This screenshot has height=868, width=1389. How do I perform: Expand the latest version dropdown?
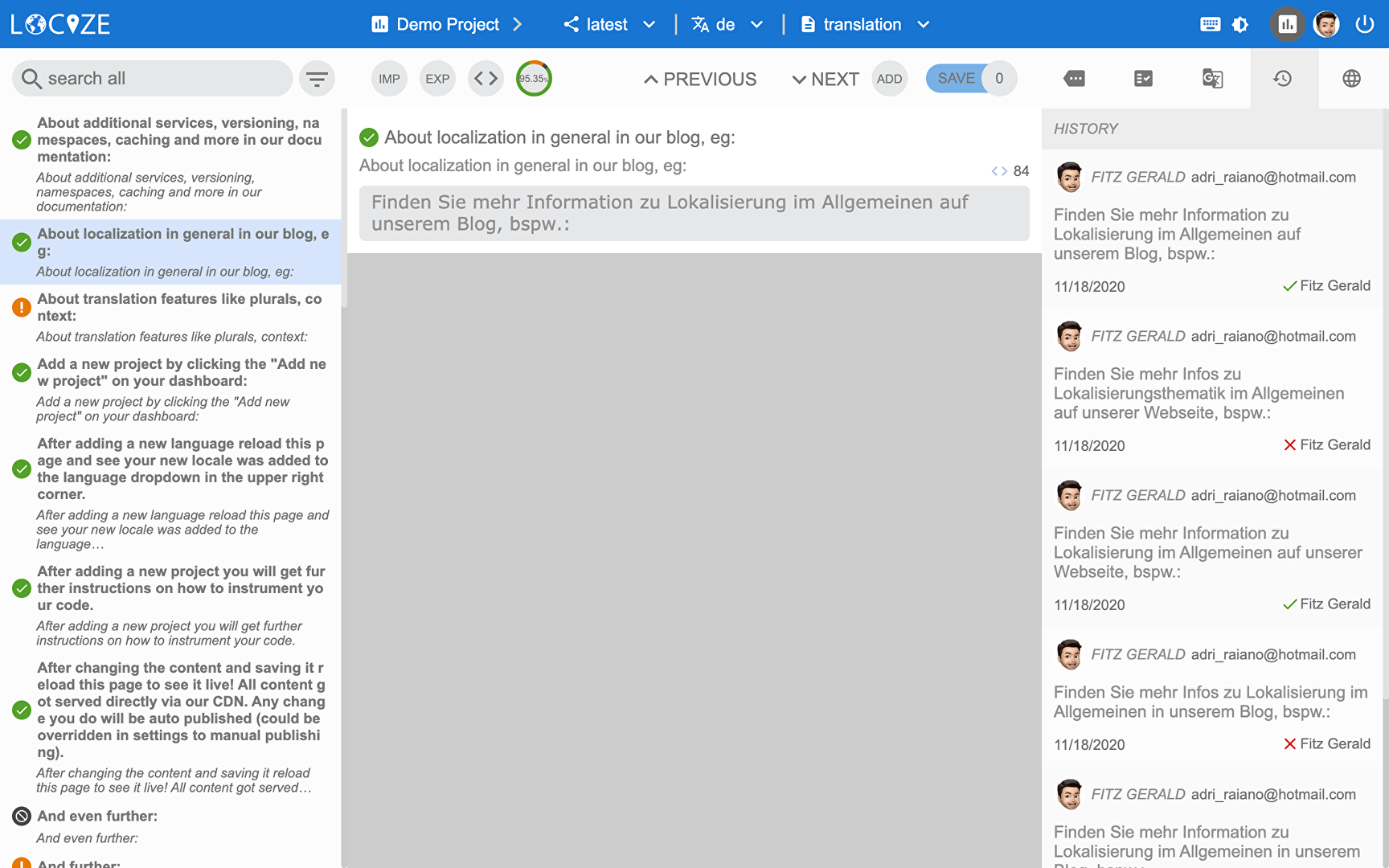(x=609, y=24)
